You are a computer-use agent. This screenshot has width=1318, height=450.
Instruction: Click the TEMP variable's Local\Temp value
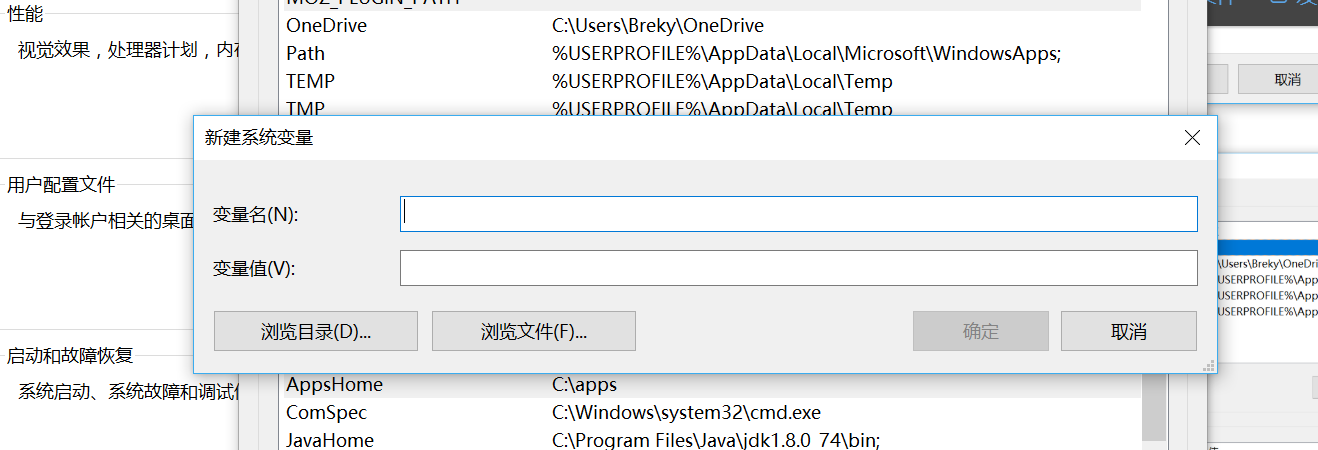click(722, 82)
